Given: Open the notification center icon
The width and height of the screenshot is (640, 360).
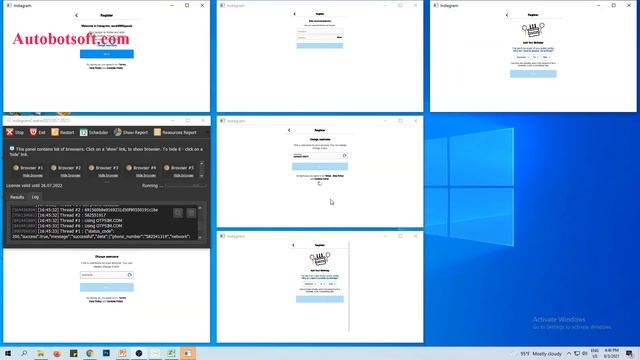Looking at the screenshot, I should point(629,353).
